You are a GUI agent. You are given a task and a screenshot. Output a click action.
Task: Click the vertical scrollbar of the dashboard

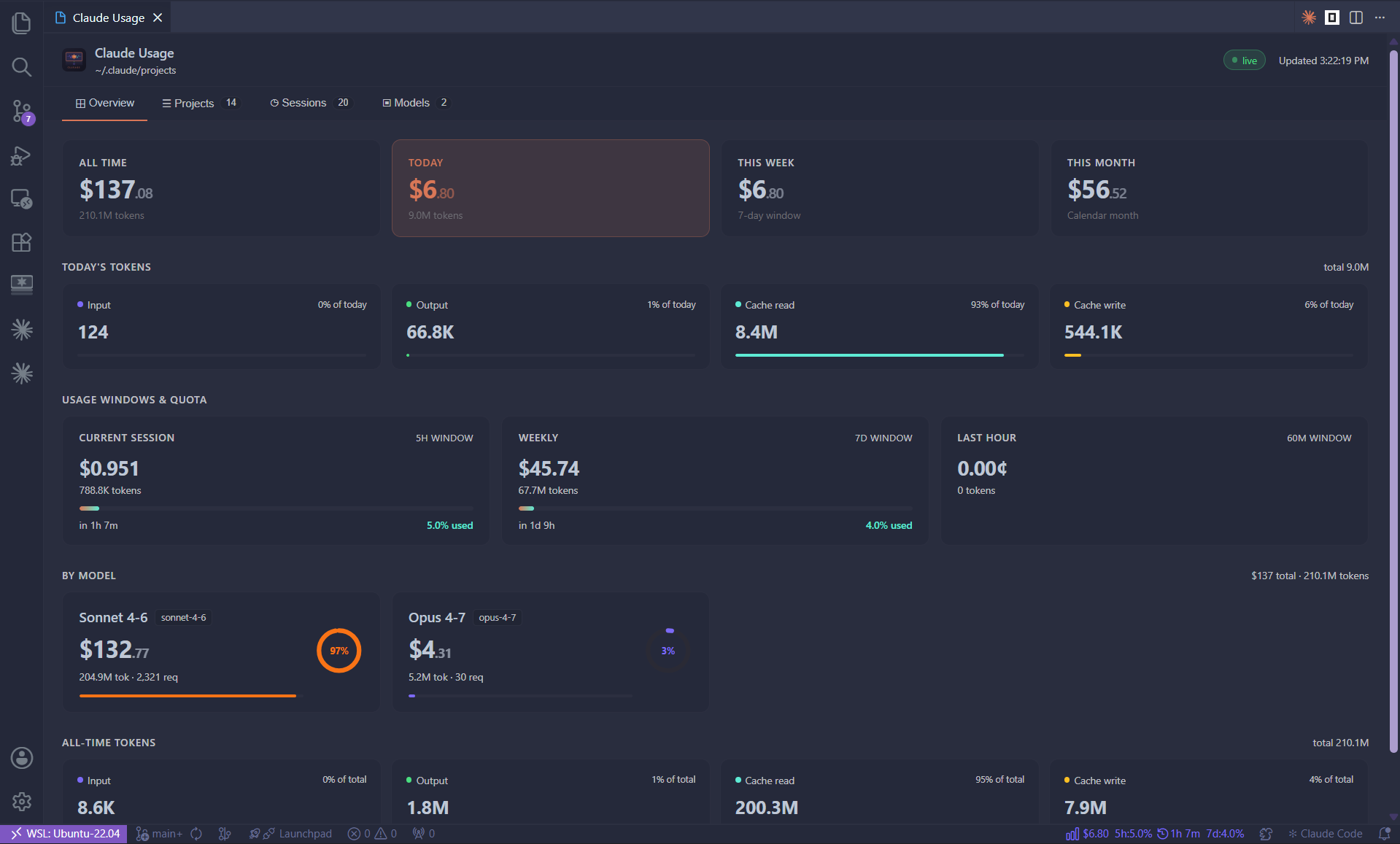(x=1393, y=401)
